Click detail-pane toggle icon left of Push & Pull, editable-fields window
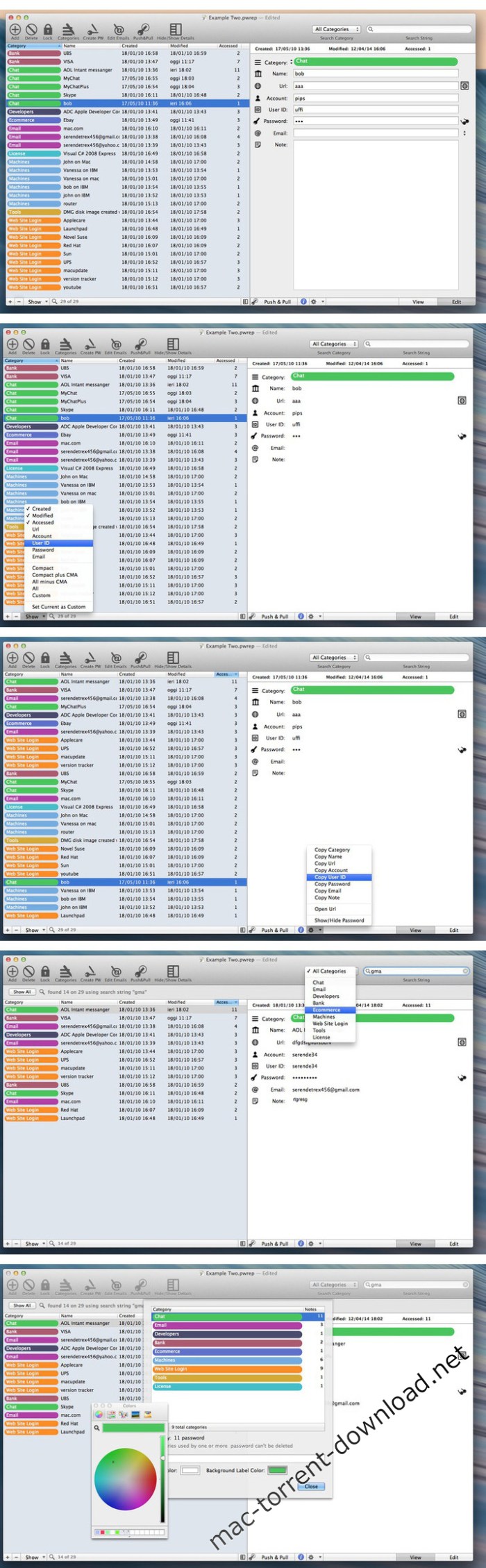 (x=245, y=301)
